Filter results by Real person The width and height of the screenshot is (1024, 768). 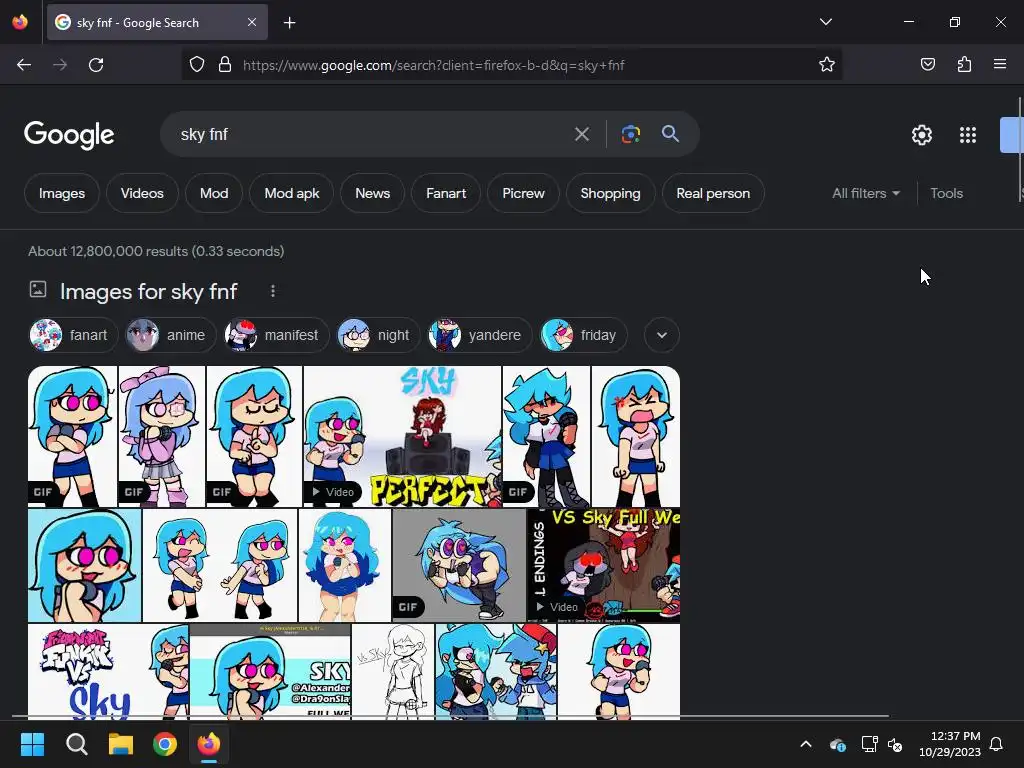[713, 193]
